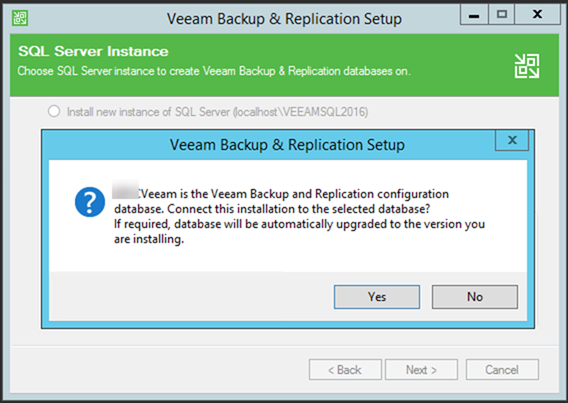Screen dimensions: 568x403
Task: Click the blurred server name in message
Action: (125, 189)
